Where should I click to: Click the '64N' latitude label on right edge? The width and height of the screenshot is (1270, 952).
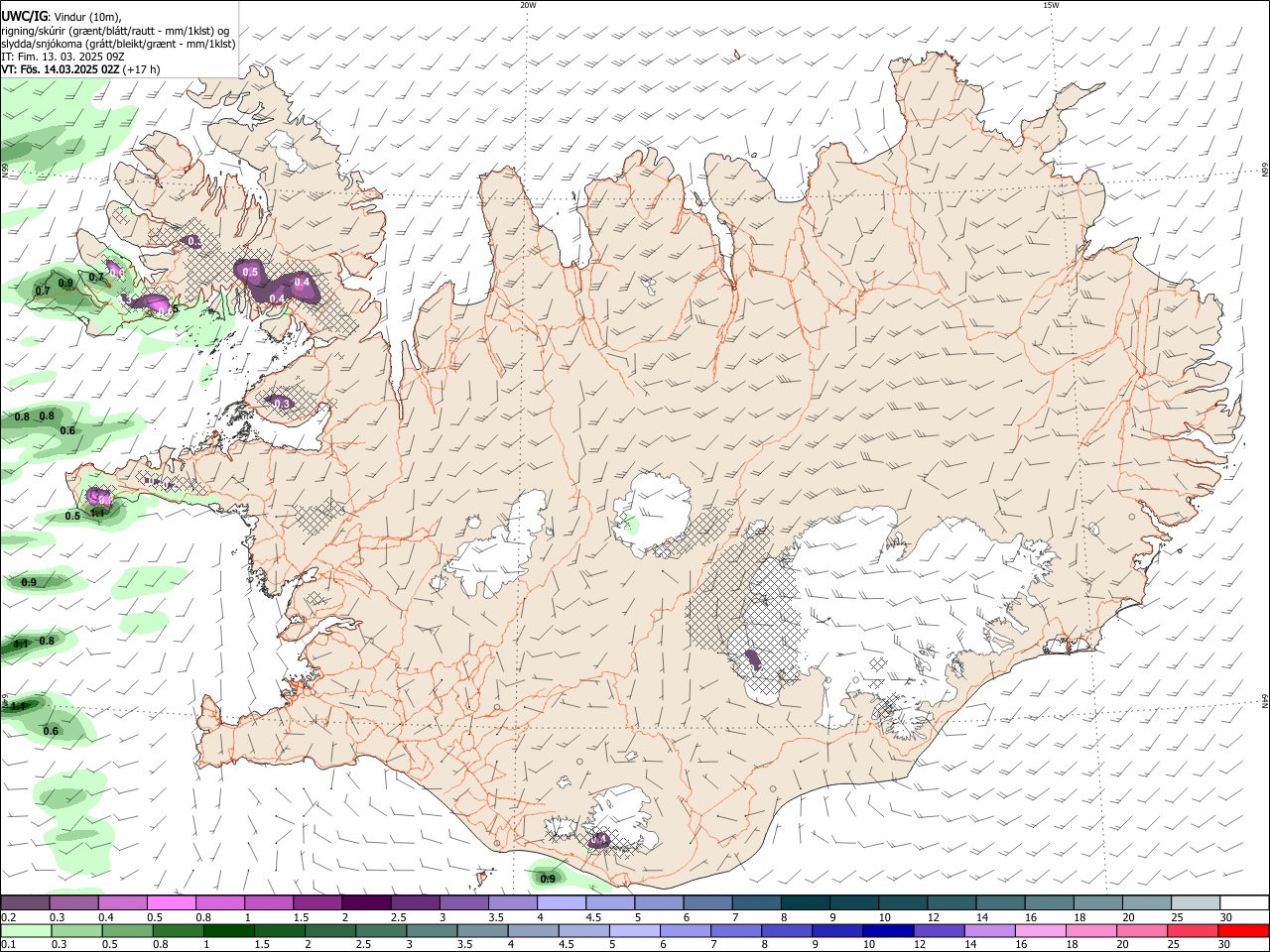(1264, 701)
